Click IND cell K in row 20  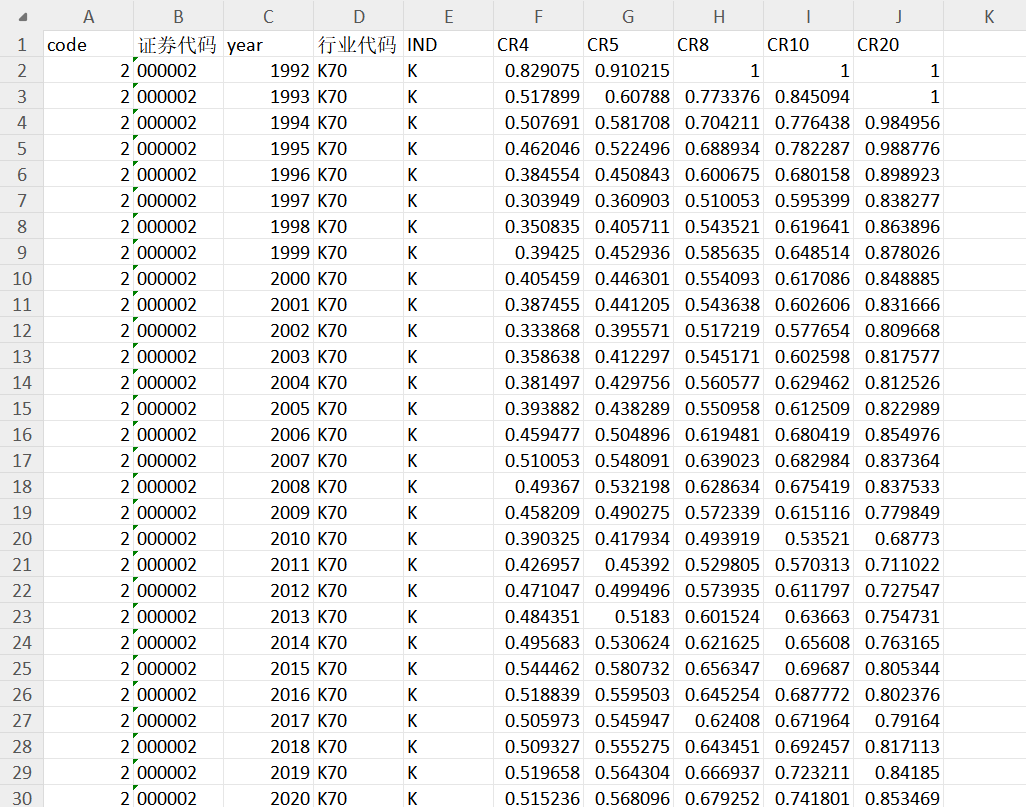[448, 539]
